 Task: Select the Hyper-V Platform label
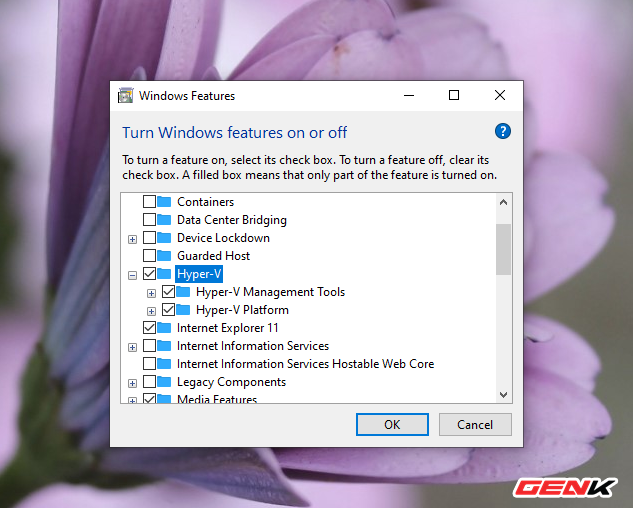(242, 310)
